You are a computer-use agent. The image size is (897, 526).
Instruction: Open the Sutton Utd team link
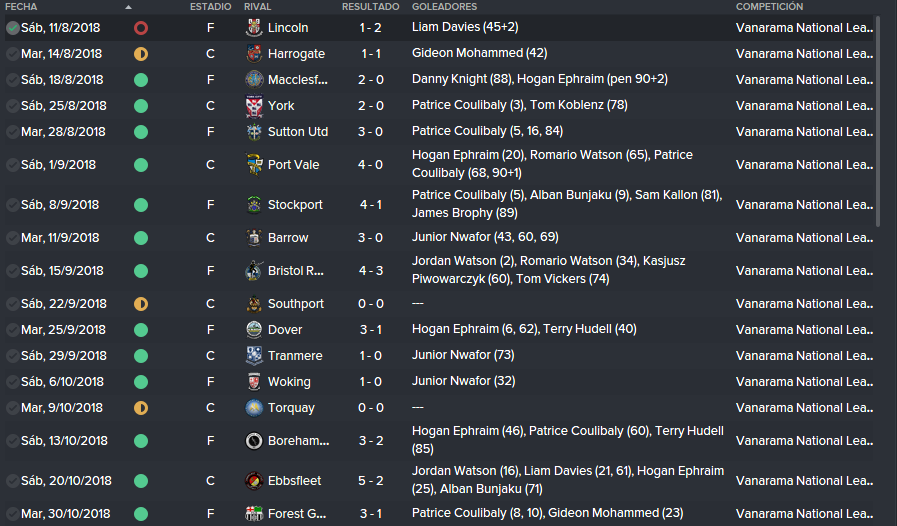[x=298, y=132]
